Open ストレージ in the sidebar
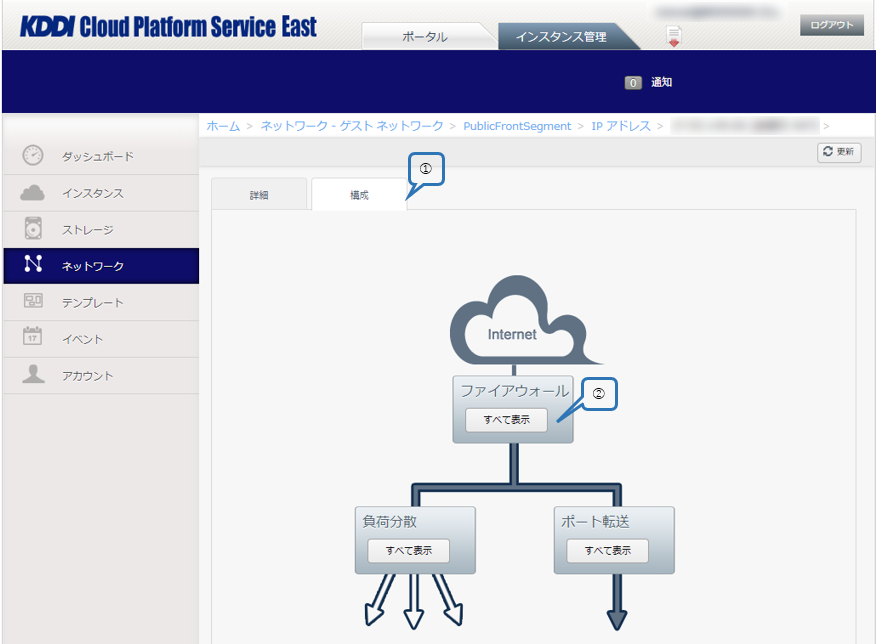This screenshot has height=644, width=877. 101,229
